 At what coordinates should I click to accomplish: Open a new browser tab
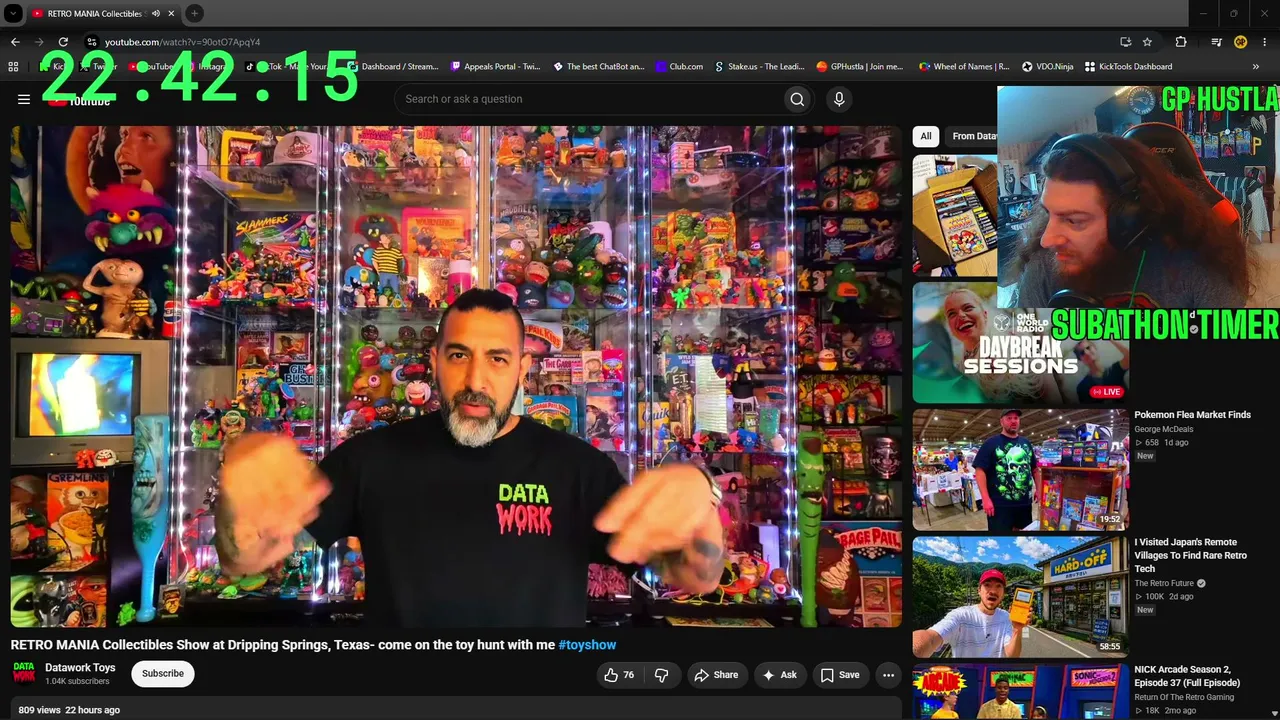tap(194, 13)
